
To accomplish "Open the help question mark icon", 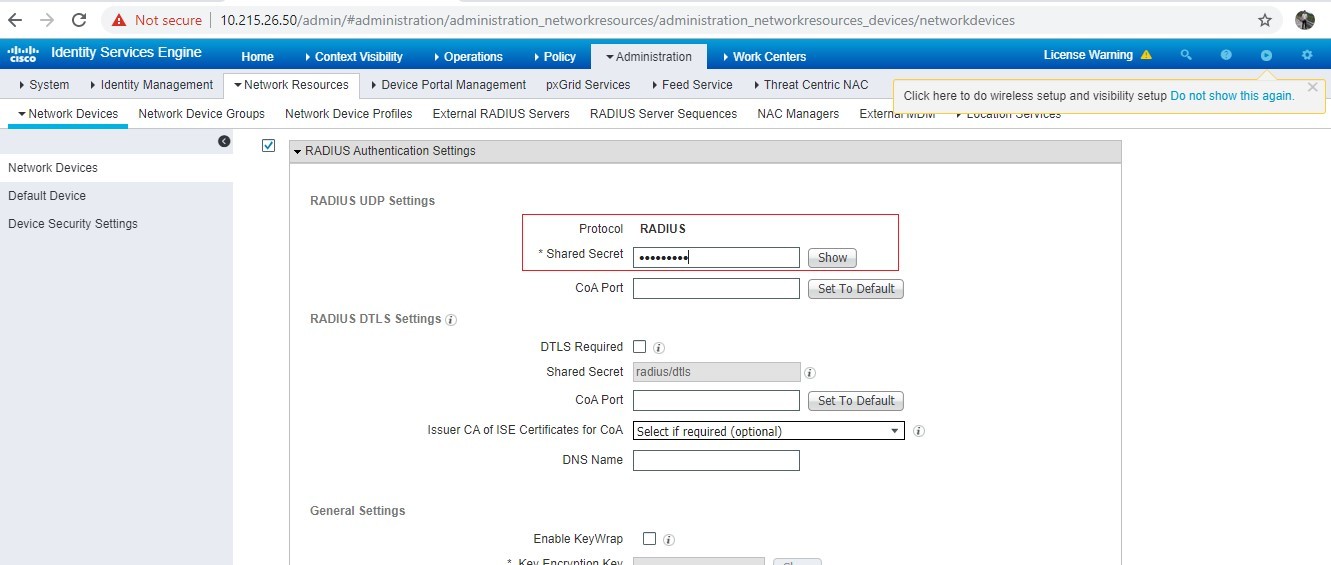I will pos(1226,55).
